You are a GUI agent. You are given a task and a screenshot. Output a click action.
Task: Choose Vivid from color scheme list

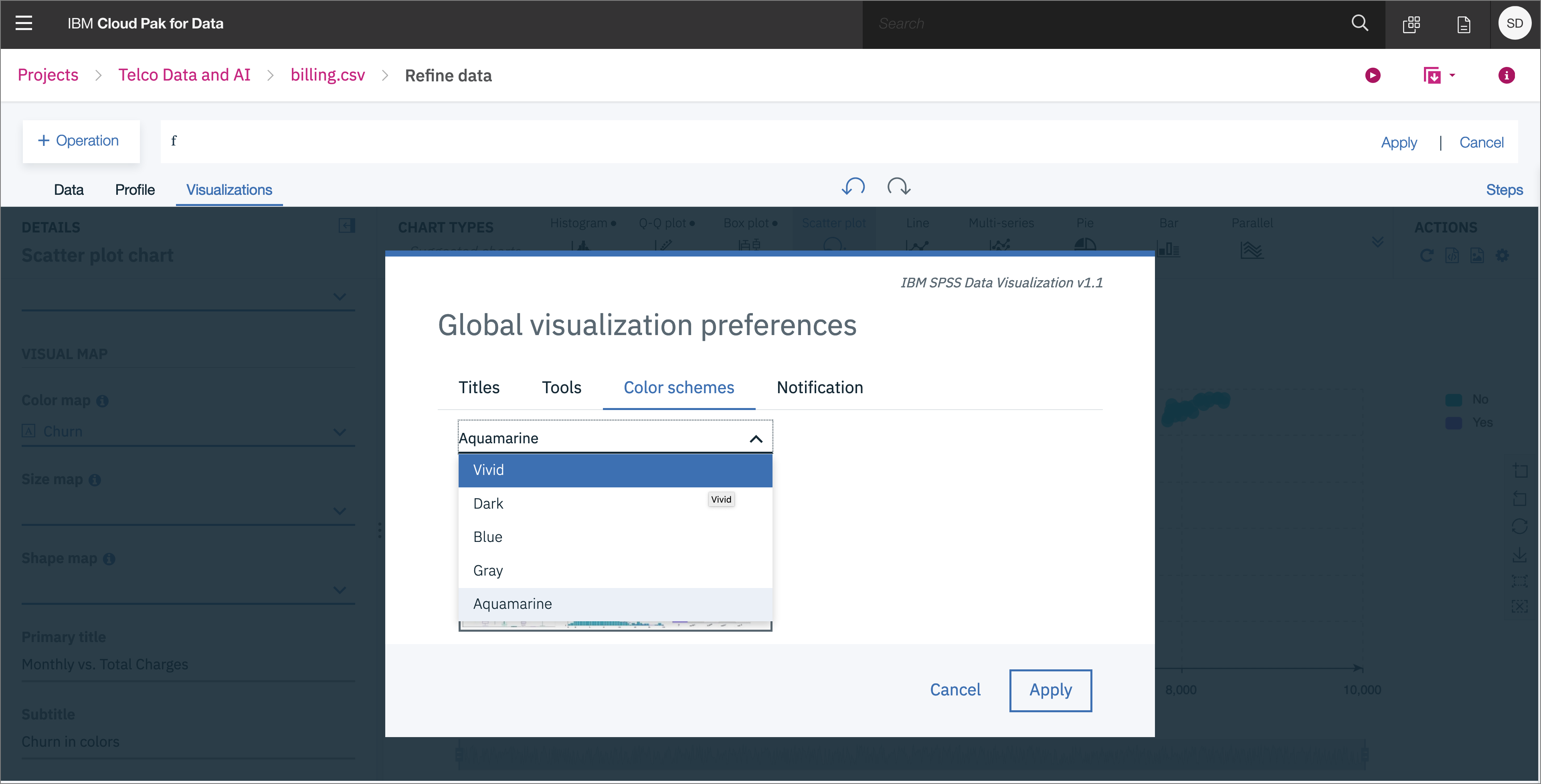pos(615,470)
